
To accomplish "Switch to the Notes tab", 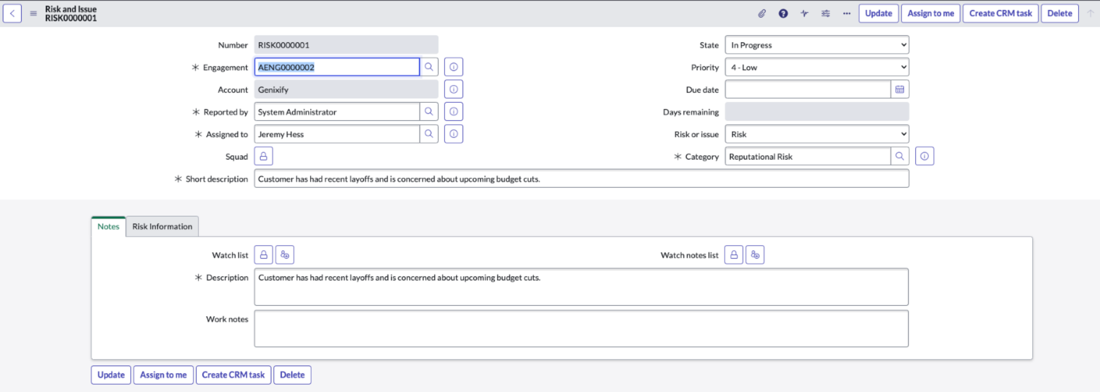I will (108, 227).
